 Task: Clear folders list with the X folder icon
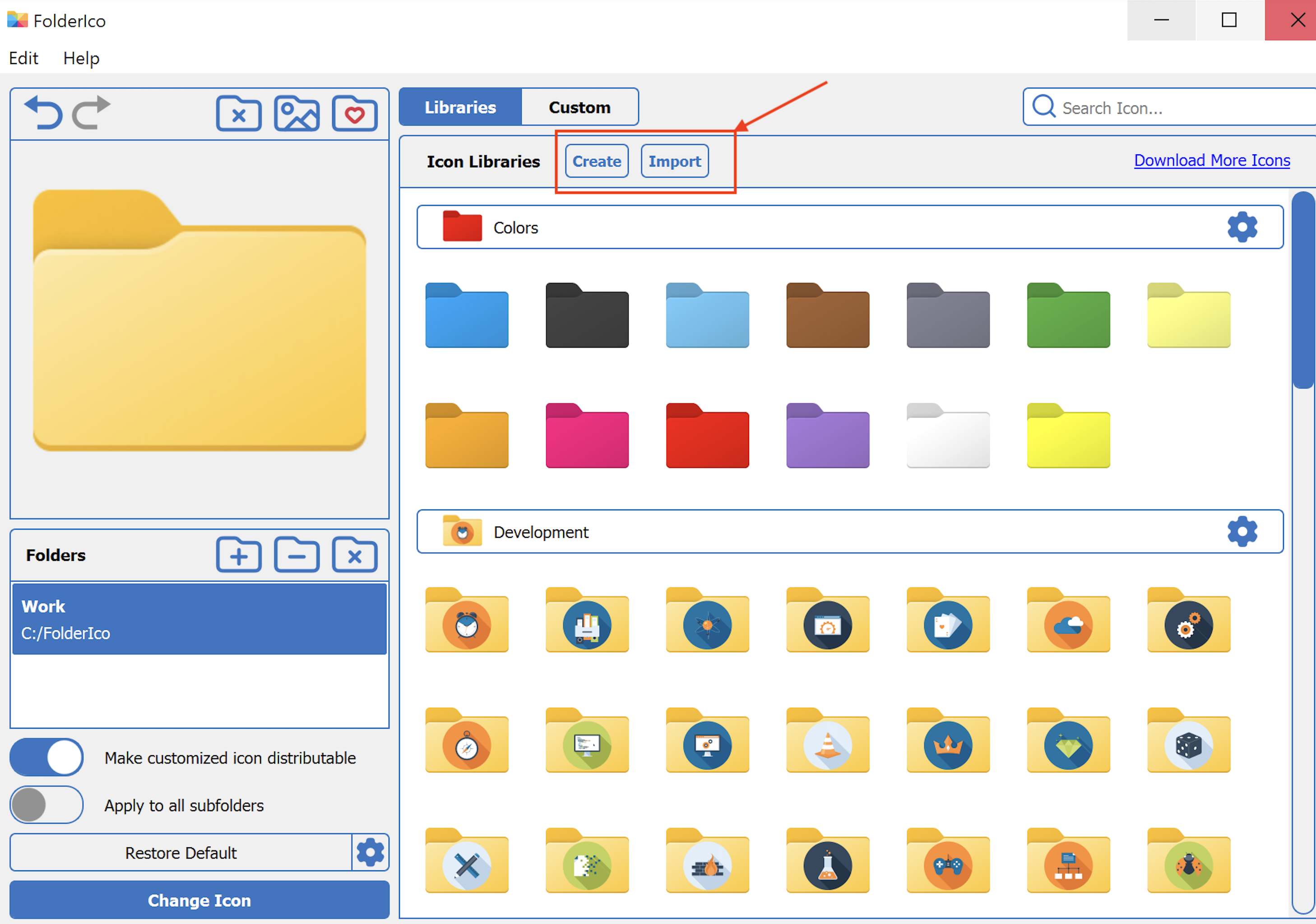coord(354,555)
